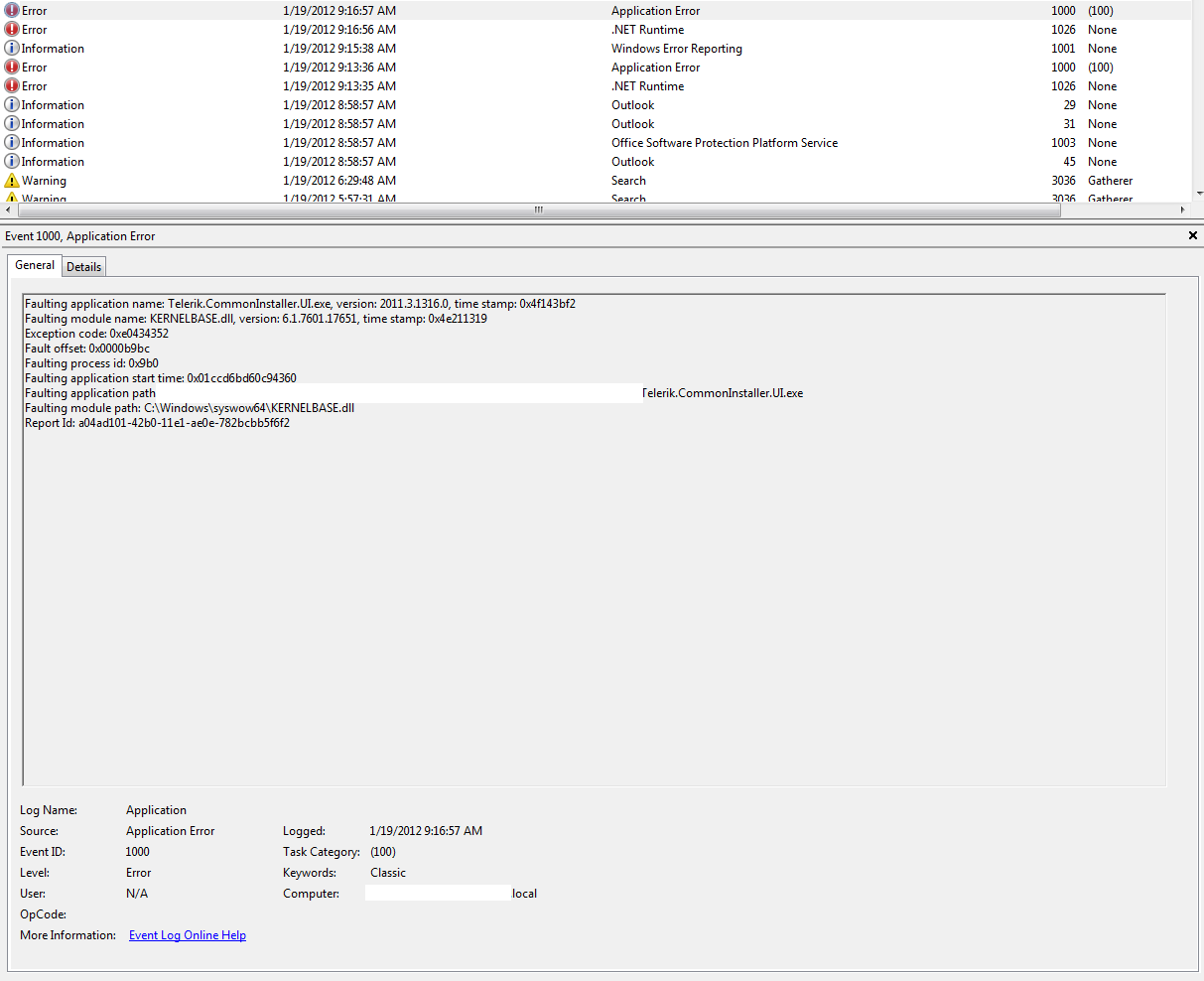Click the "Report Id" line

coord(157,423)
